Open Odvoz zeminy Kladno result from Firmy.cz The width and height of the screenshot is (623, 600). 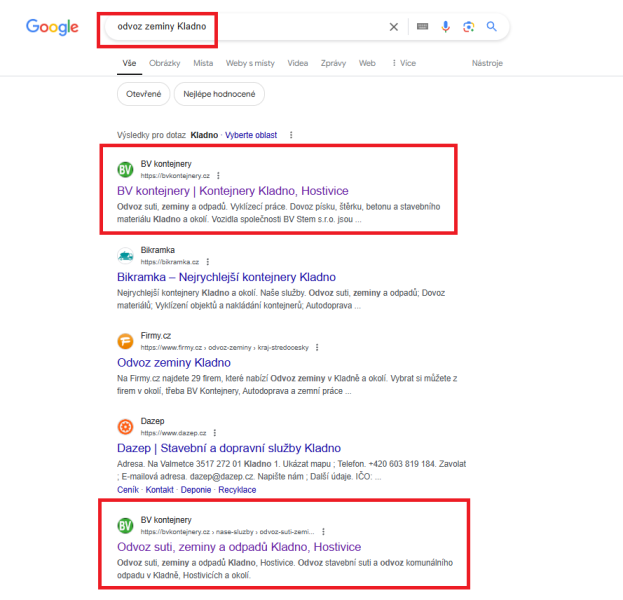[174, 363]
